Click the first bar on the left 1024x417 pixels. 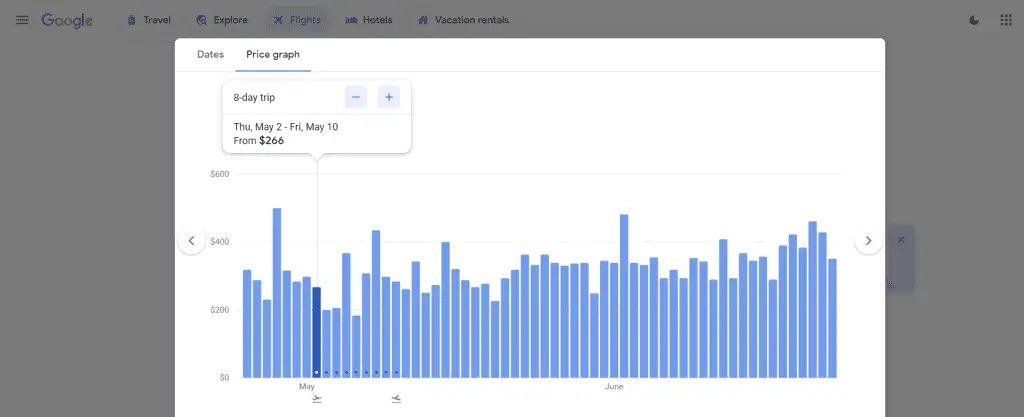(x=247, y=324)
